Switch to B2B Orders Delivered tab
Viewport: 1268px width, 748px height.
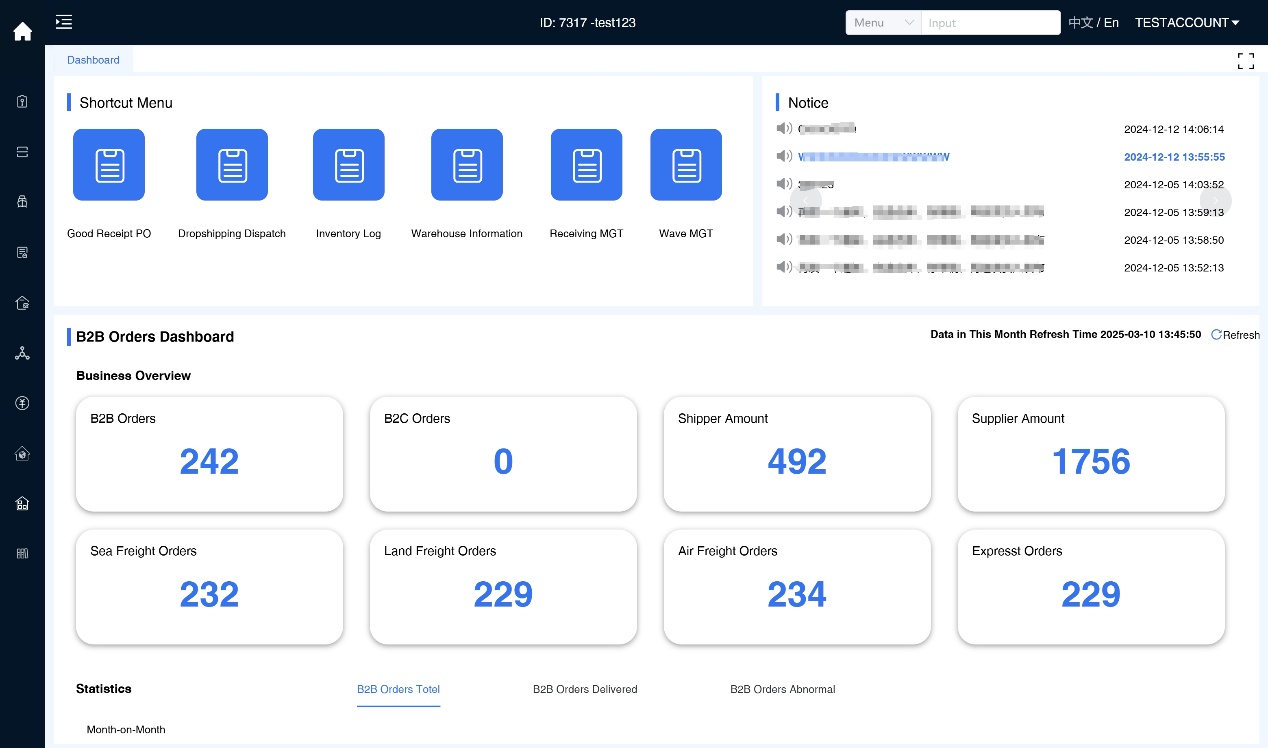tap(585, 689)
